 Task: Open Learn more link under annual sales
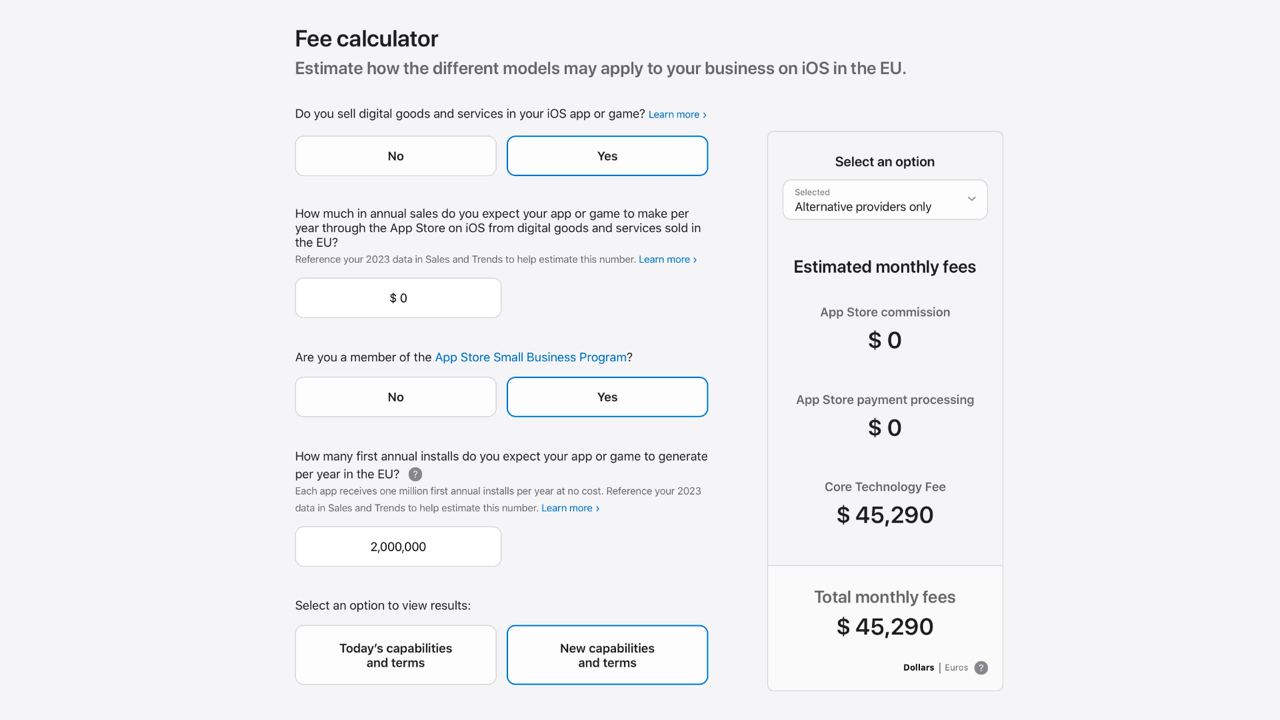(668, 259)
